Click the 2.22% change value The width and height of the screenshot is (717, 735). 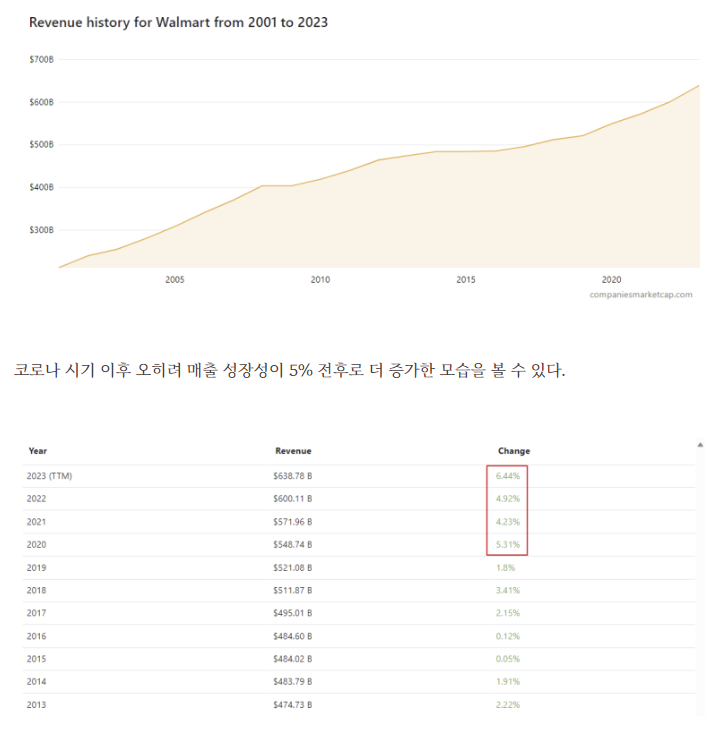508,705
